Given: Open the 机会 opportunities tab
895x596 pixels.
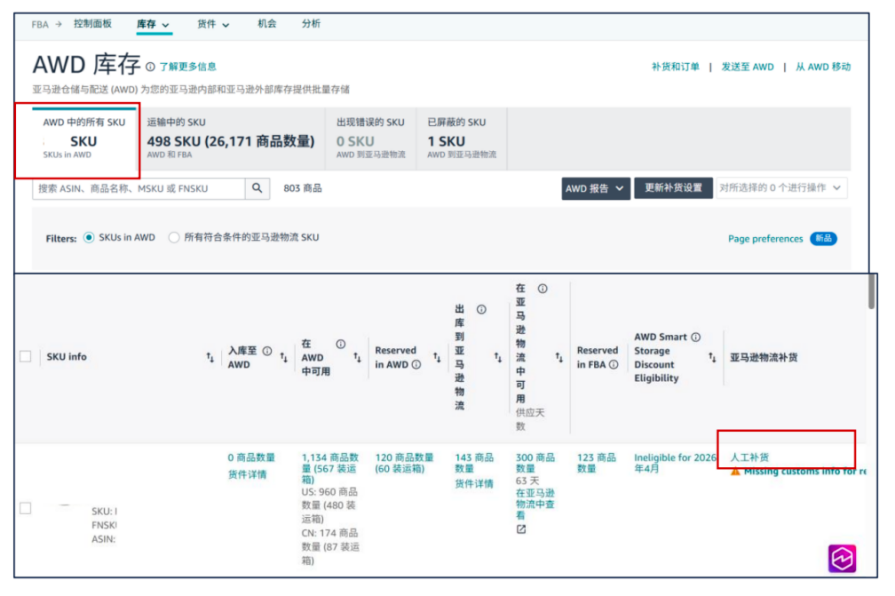Looking at the screenshot, I should pyautogui.click(x=267, y=23).
